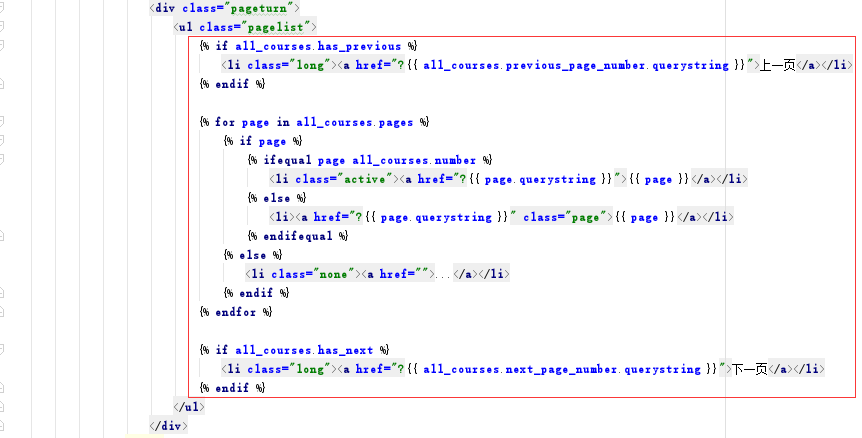Place cursor on all_courses.has_next
The width and height of the screenshot is (862, 438).
click(304, 350)
